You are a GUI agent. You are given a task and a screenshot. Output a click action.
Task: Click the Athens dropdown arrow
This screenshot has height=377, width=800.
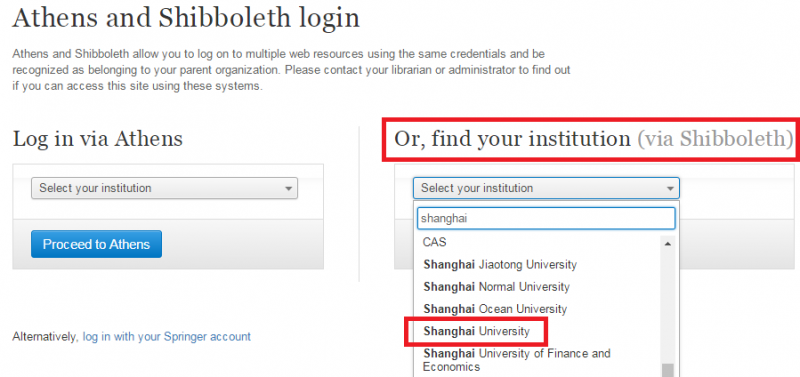[289, 189]
